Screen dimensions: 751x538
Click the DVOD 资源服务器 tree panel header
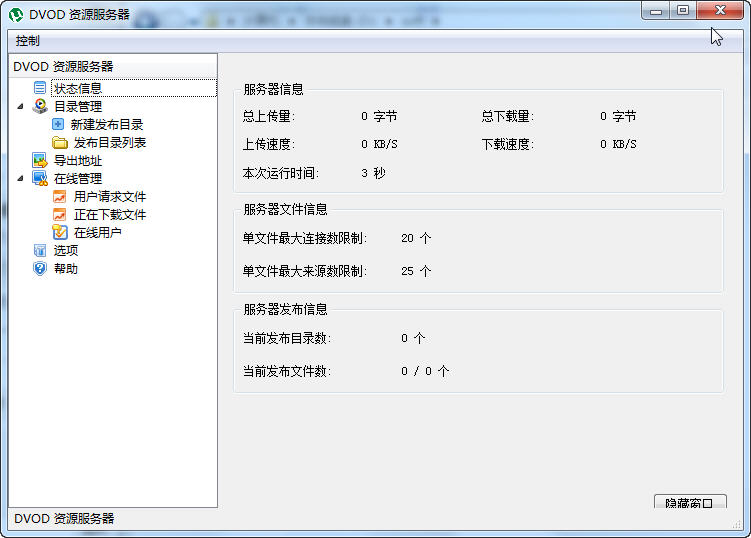63,66
